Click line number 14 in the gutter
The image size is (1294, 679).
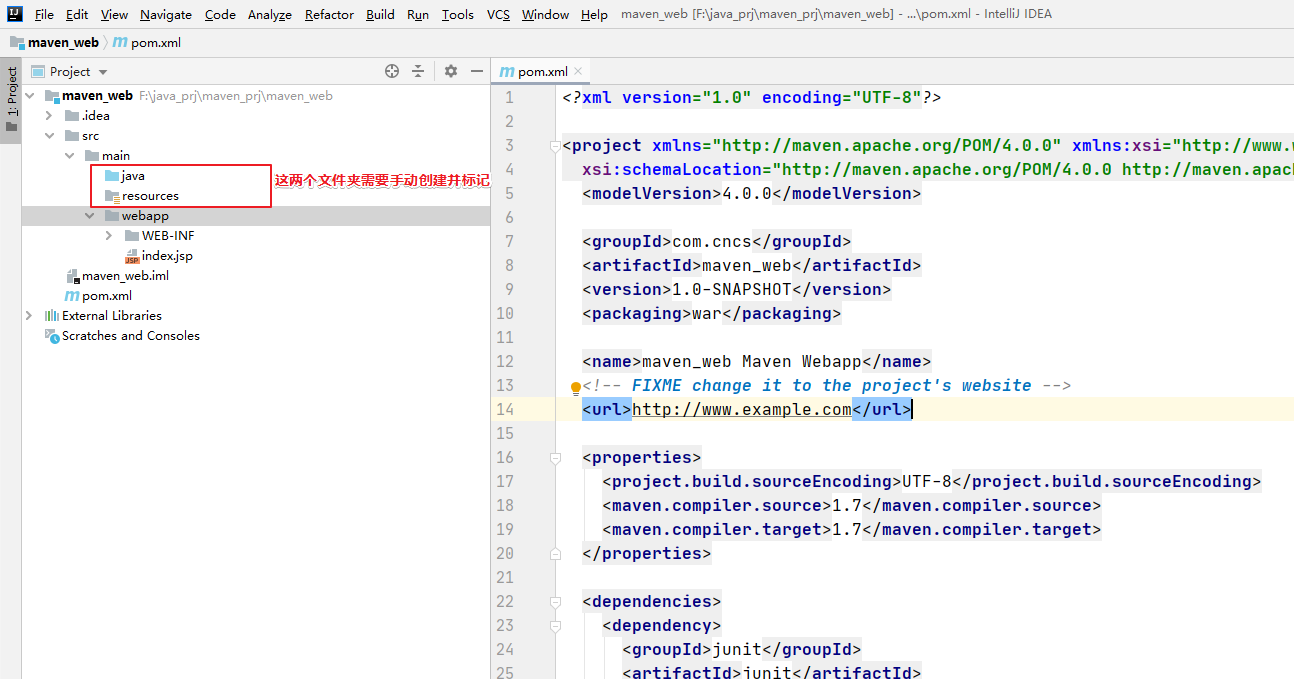click(x=505, y=410)
